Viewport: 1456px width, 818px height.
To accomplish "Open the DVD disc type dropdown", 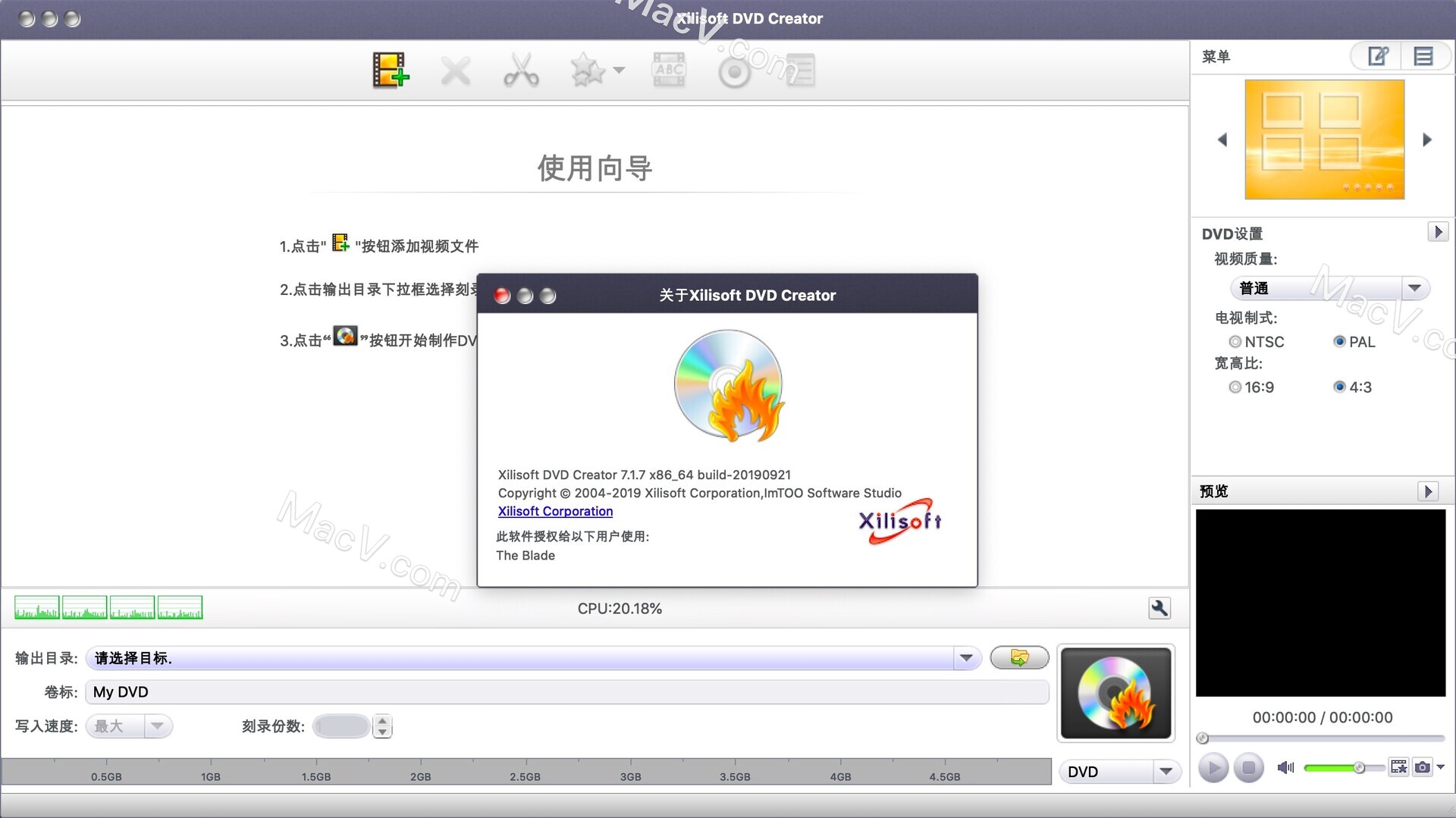I will 1120,772.
